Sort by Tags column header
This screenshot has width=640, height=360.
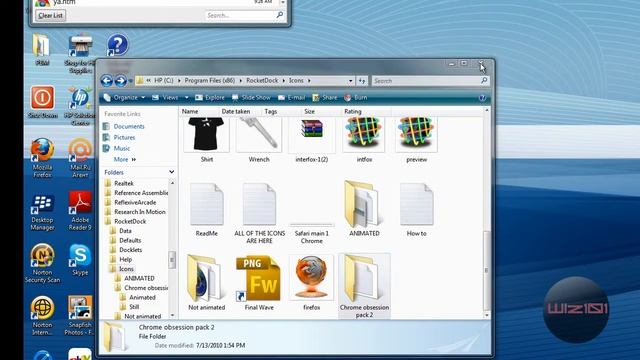click(x=281, y=111)
